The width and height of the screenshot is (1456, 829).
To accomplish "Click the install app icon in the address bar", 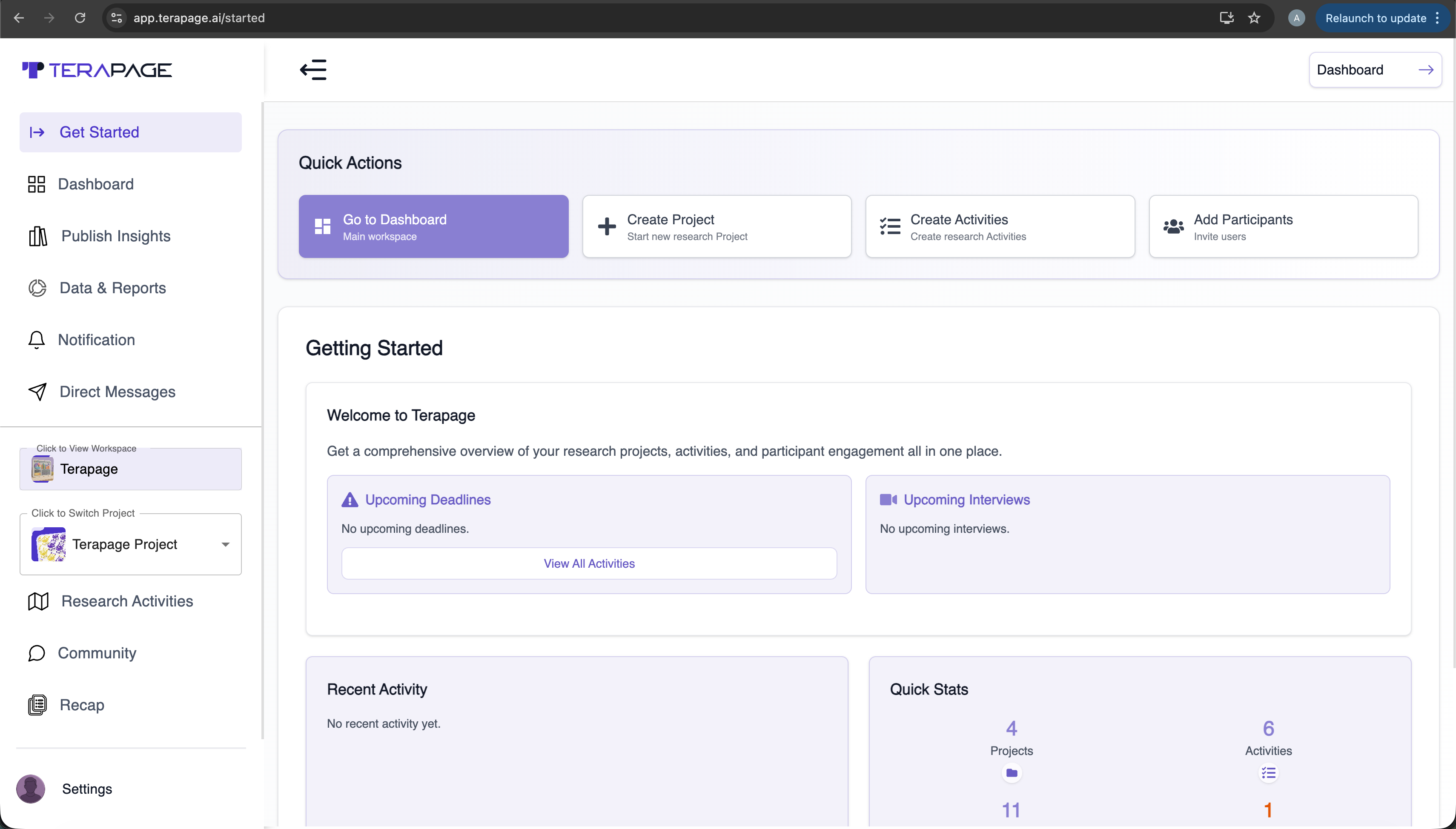I will 1227,18.
